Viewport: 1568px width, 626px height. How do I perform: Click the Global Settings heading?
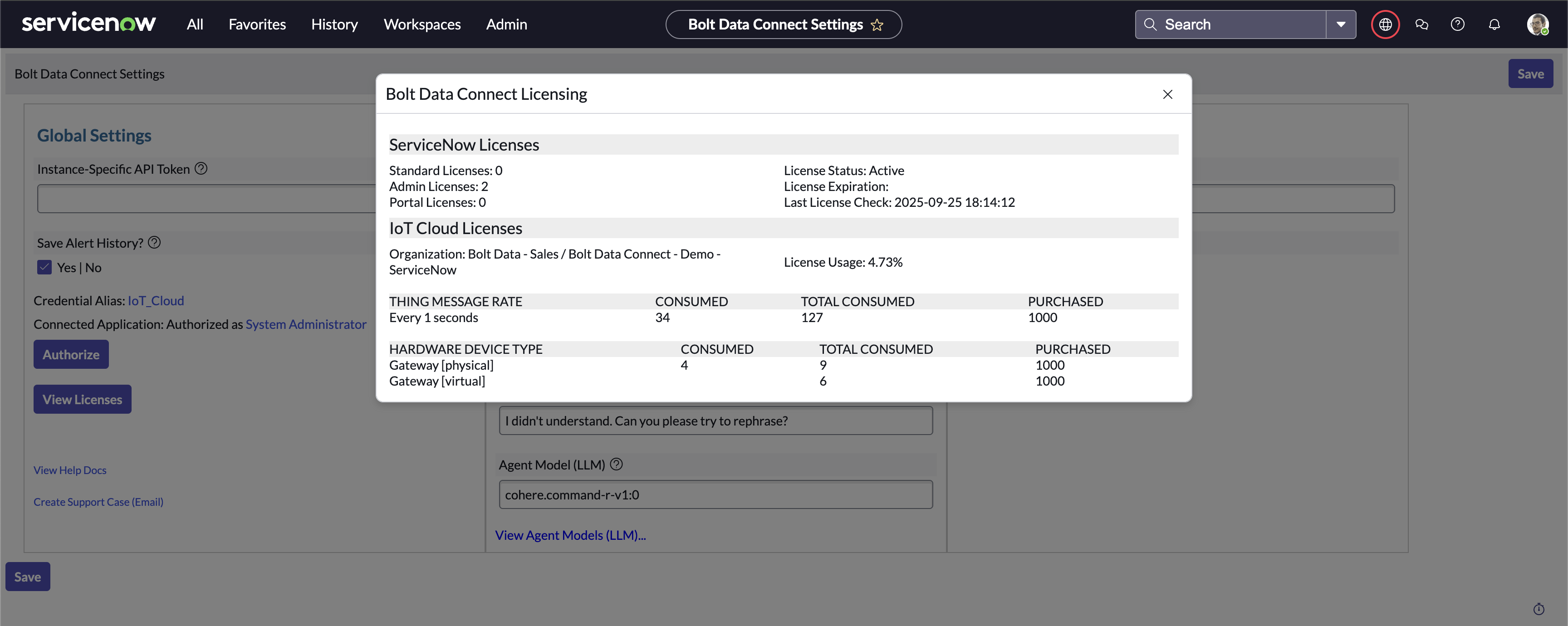coord(94,135)
